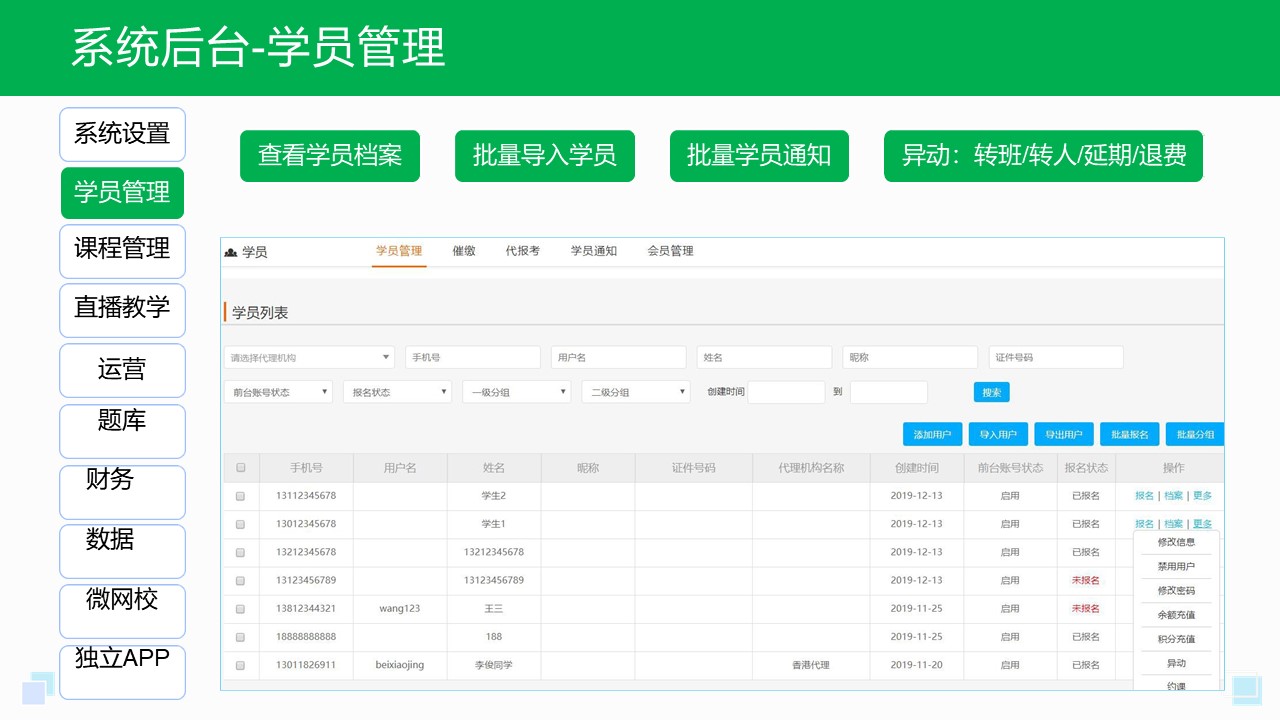
Task: Select 课程管理 in the sidebar
Action: [x=121, y=251]
